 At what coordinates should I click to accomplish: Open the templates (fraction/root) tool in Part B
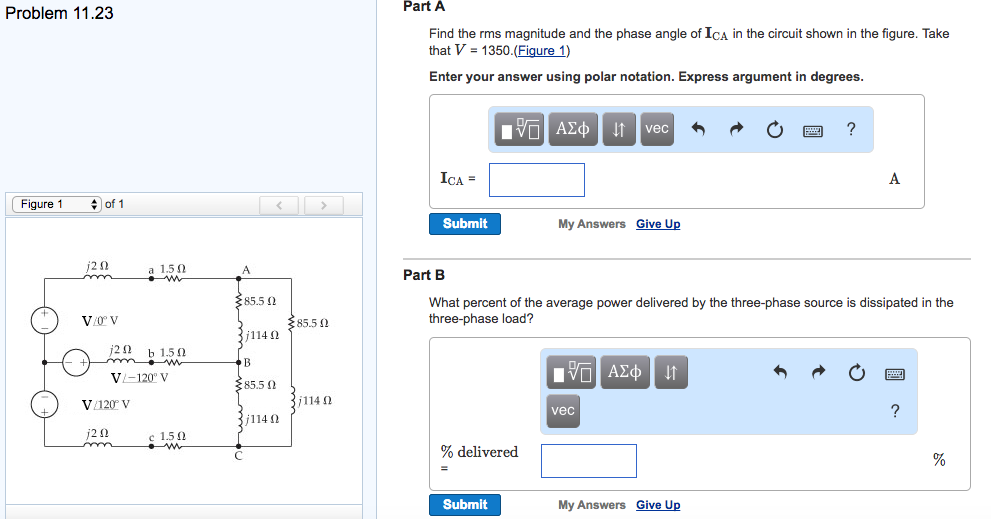click(571, 372)
